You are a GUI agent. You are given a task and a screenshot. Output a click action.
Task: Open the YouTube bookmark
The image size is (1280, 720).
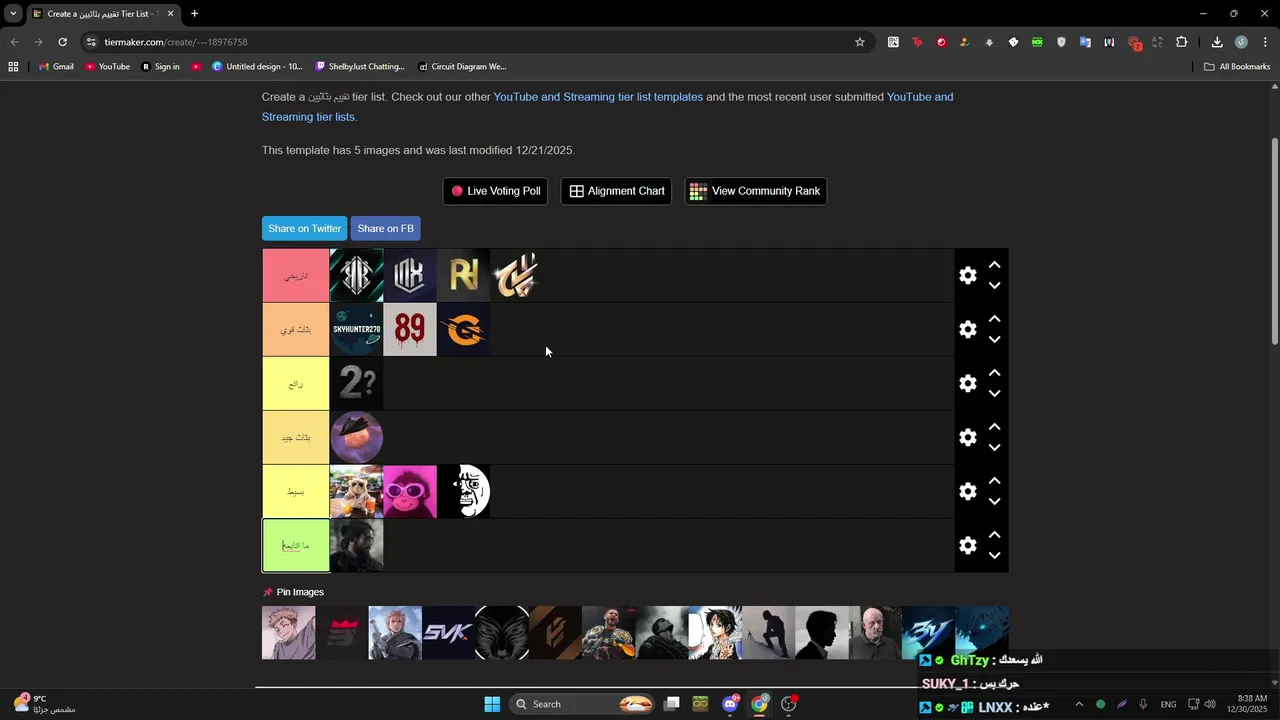[107, 67]
